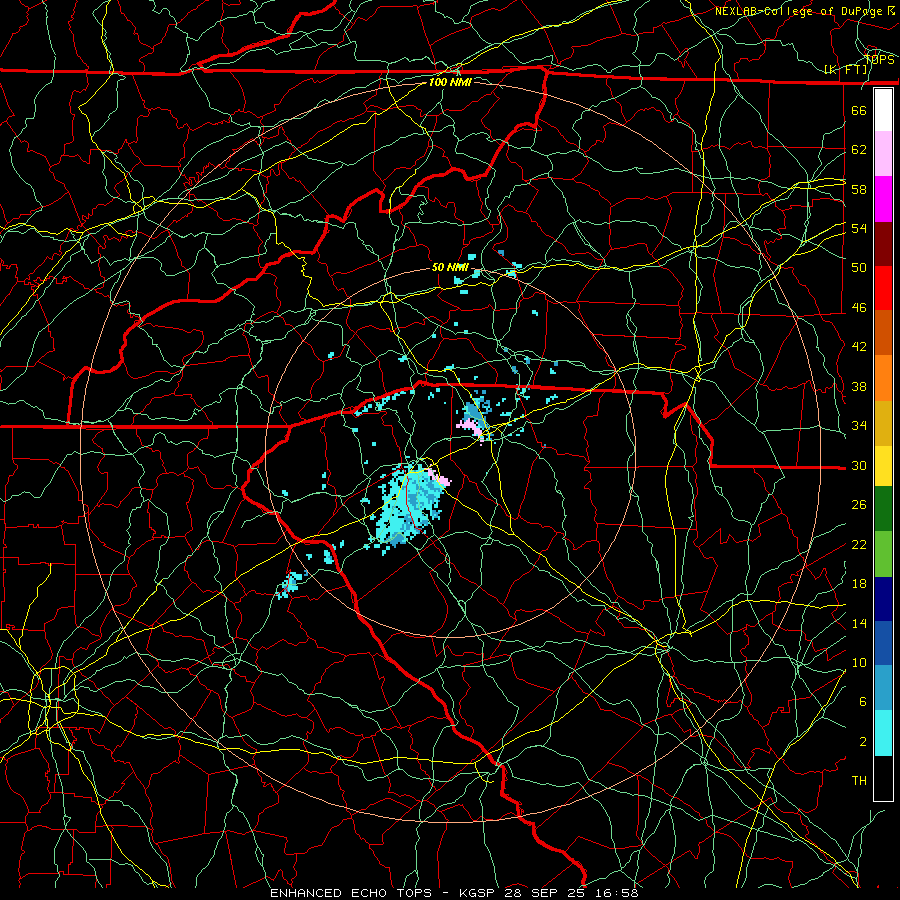Click the bright red legend swatch
Screen dimensions: 900x900
click(883, 288)
